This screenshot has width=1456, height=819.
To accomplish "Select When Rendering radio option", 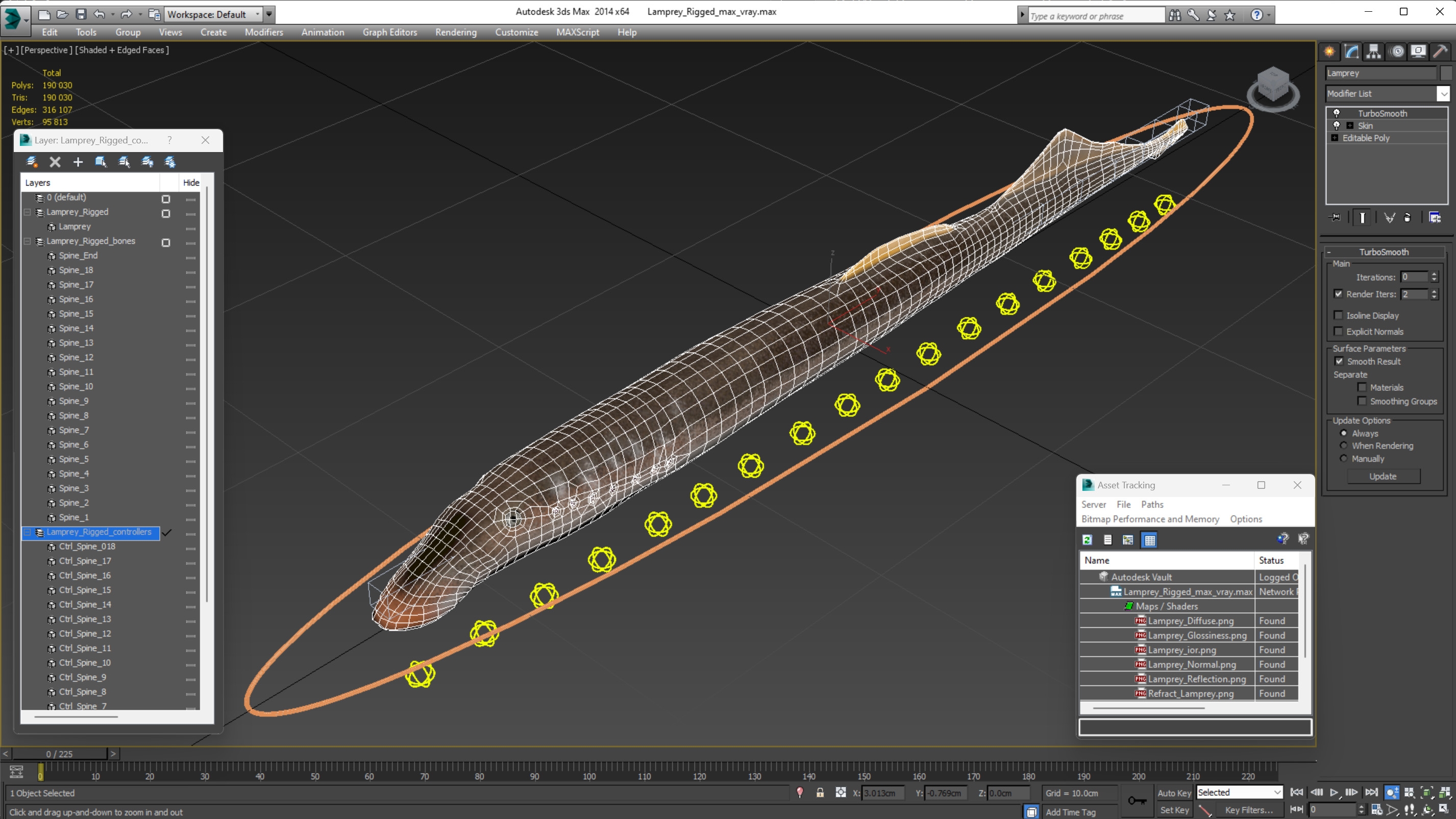I will pyautogui.click(x=1344, y=445).
